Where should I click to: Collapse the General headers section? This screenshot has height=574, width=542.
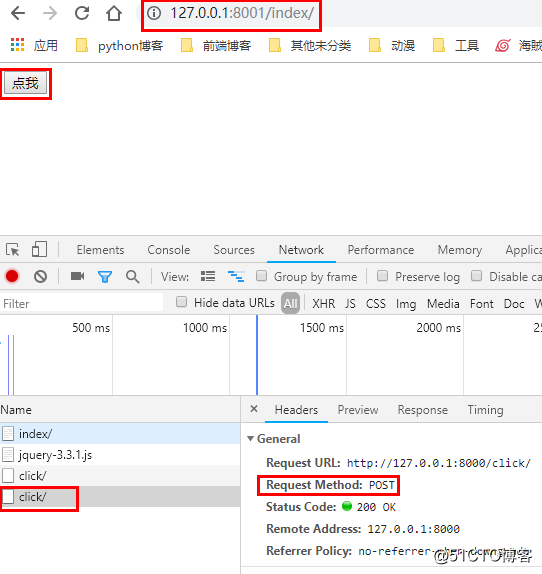coord(251,438)
